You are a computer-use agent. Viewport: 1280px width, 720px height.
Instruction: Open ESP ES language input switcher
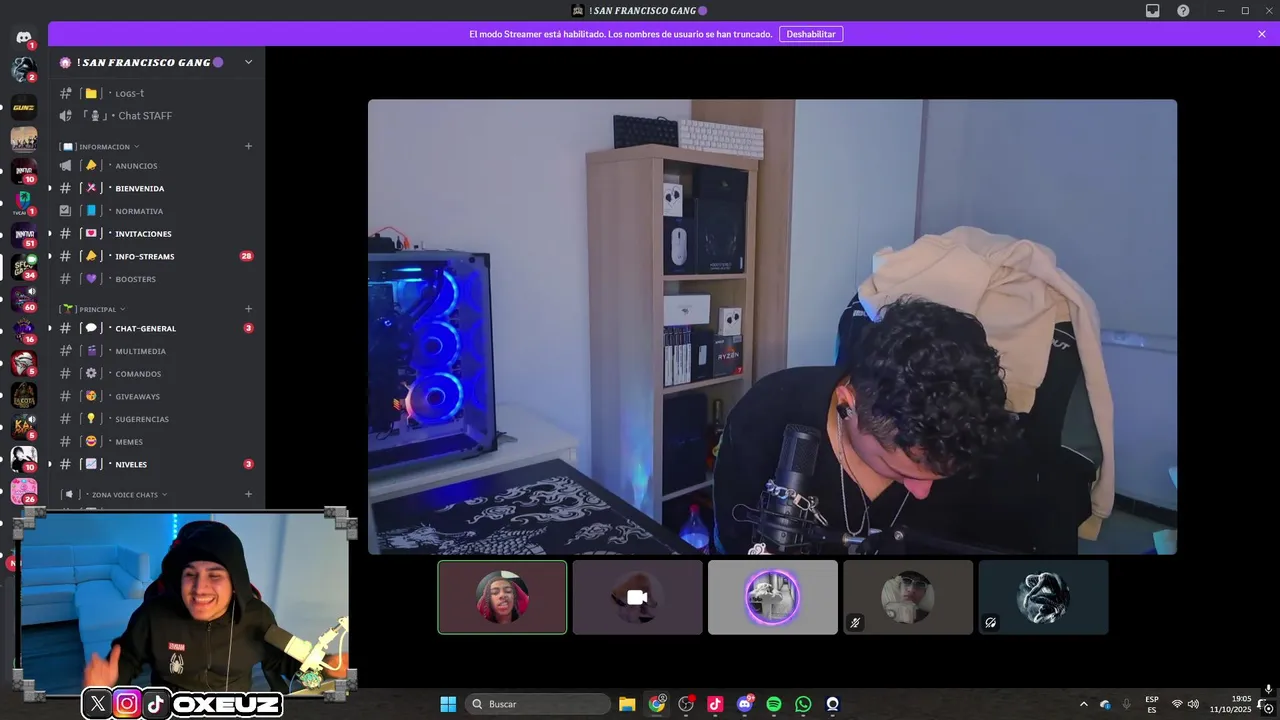click(1152, 704)
